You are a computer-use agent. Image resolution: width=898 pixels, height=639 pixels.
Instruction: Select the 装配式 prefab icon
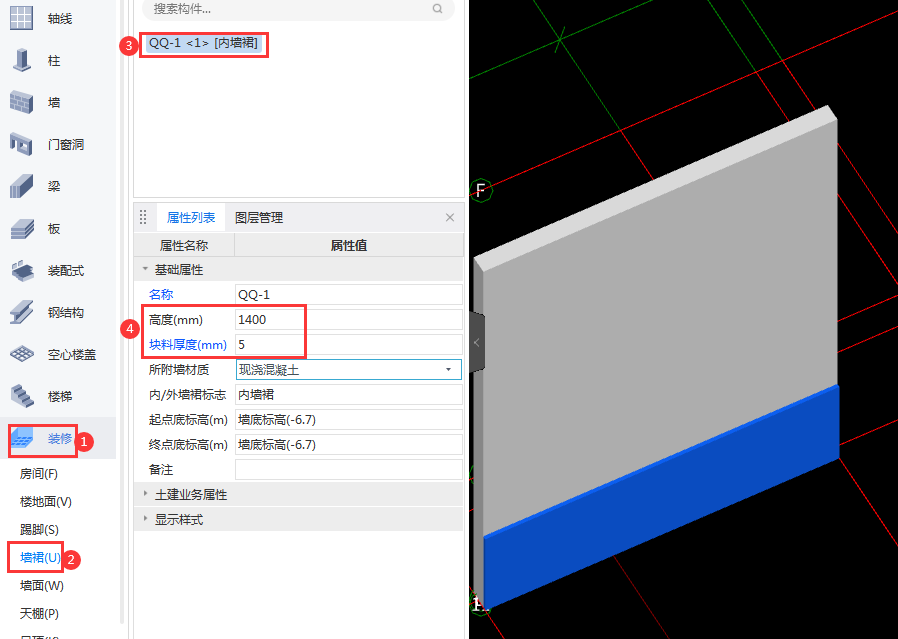(21, 270)
